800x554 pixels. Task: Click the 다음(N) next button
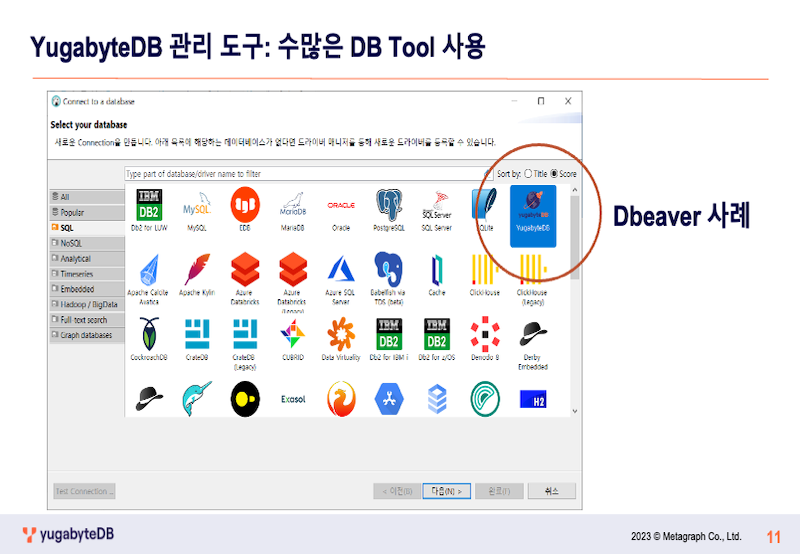[446, 491]
